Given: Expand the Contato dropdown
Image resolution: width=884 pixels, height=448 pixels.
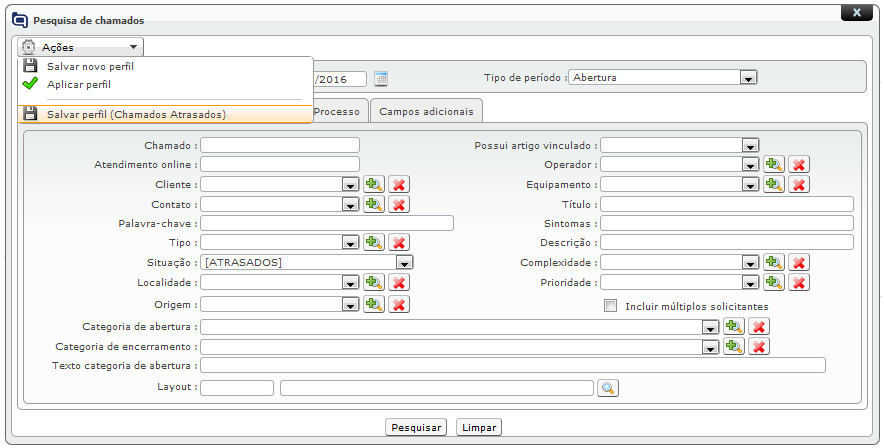Looking at the screenshot, I should click(x=351, y=205).
